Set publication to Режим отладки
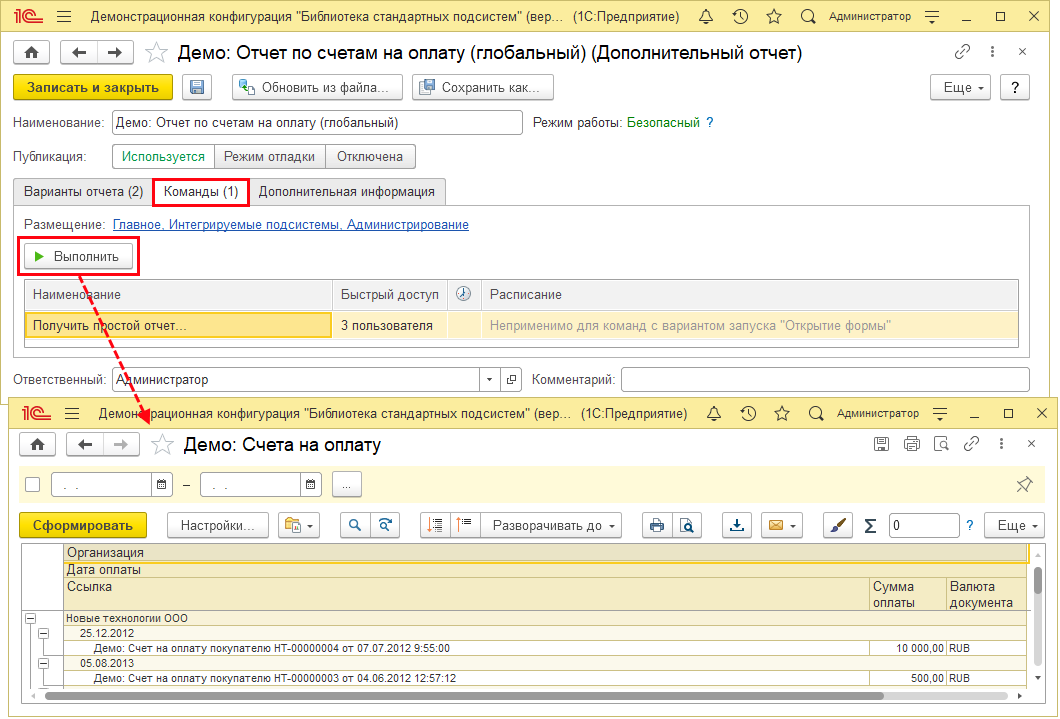This screenshot has height=719, width=1060. coord(270,157)
